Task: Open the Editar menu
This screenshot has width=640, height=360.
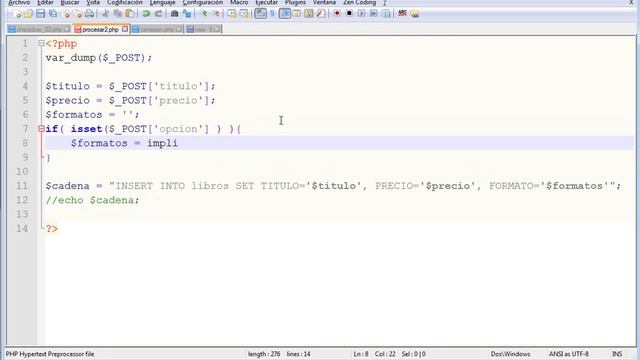Action: (x=45, y=2)
